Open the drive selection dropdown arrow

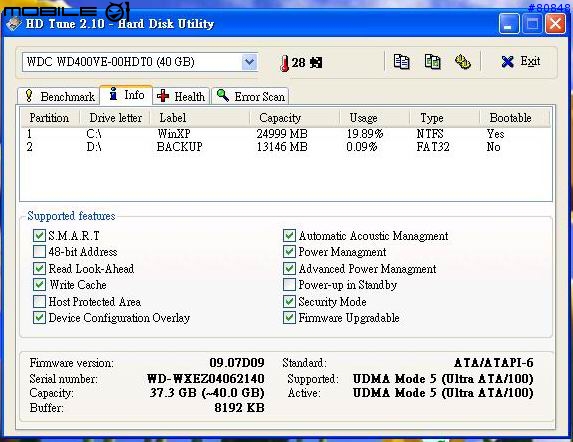coord(250,62)
